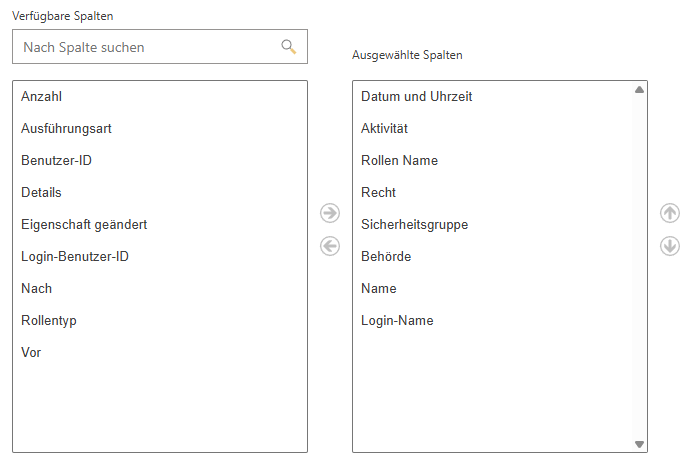Screen dimensions: 688x461
Task: Select 'Datum und Uhrzeit' in selected columns
Action: click(x=416, y=96)
